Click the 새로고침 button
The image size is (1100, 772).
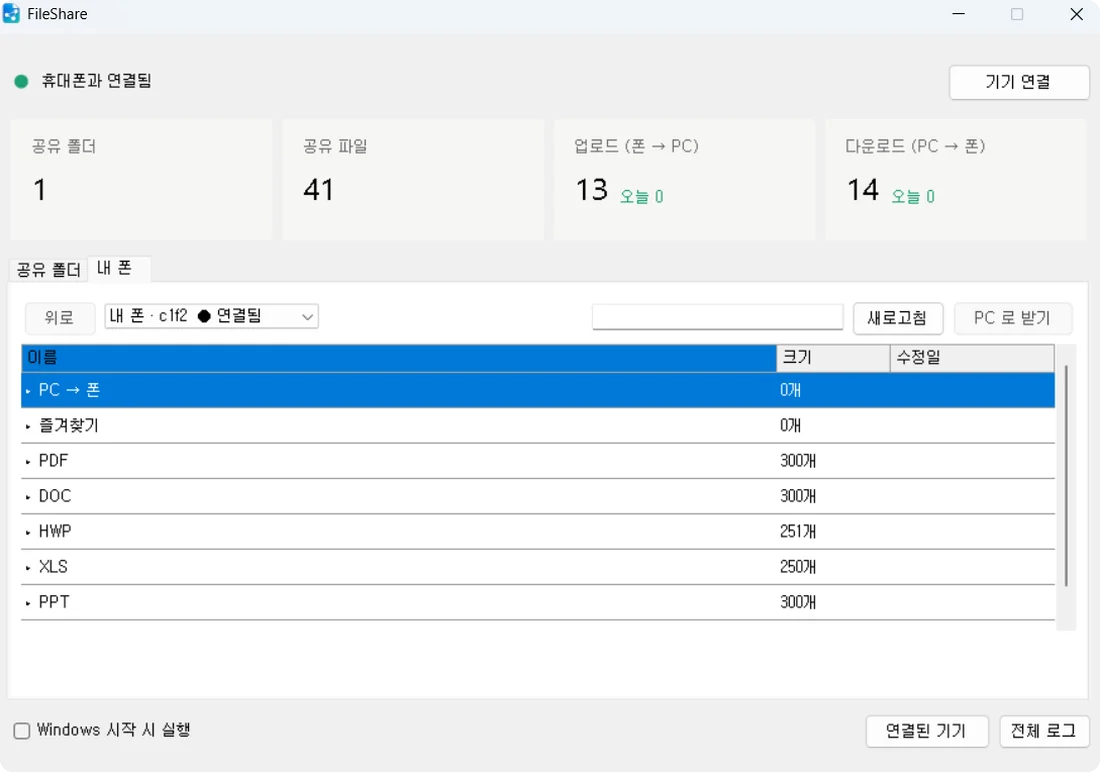tap(897, 318)
